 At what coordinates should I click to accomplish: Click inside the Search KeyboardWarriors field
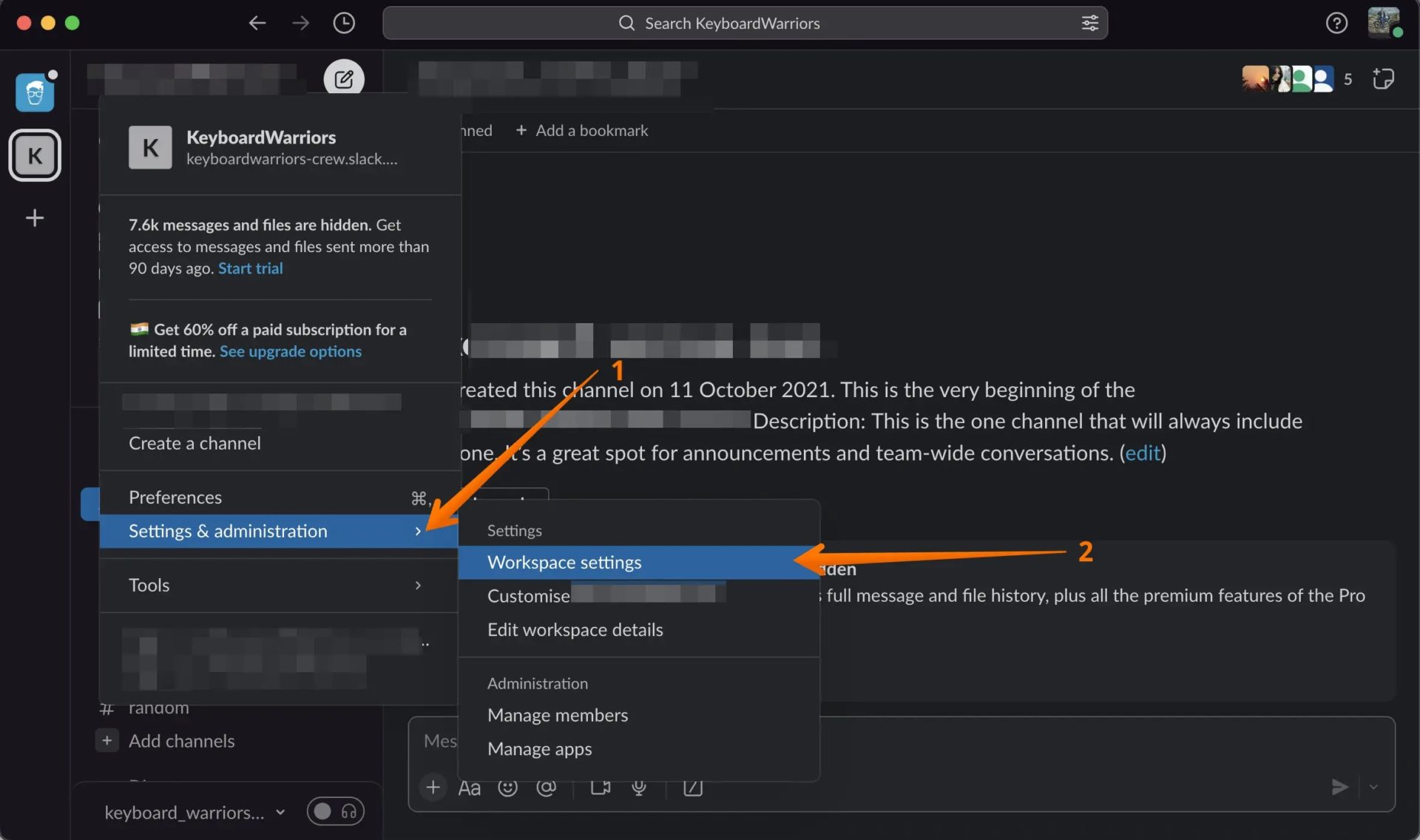732,23
